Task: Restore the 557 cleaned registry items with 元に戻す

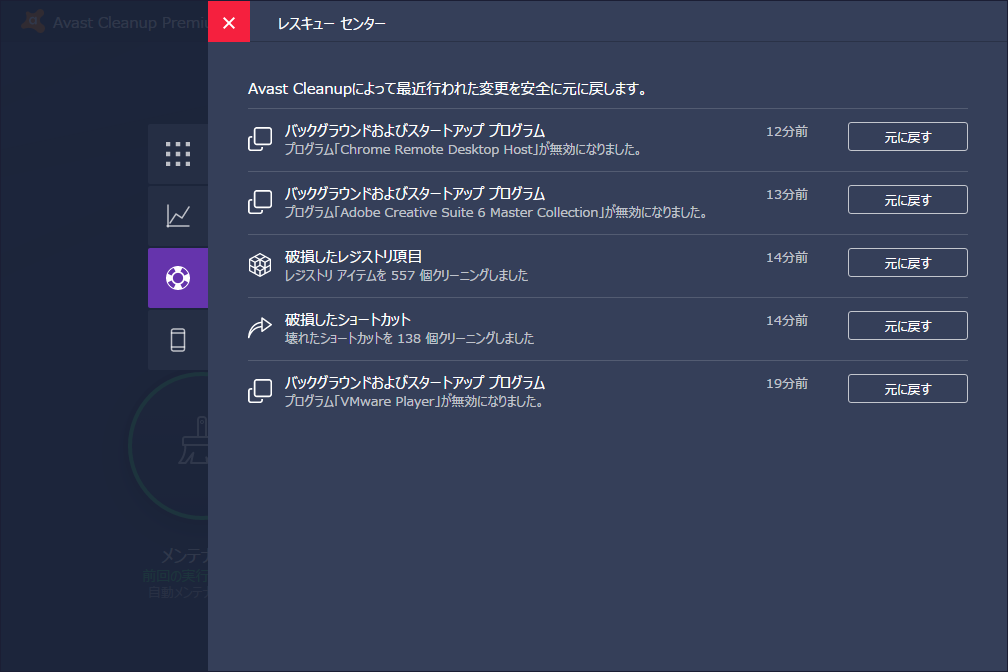Action: [x=907, y=263]
